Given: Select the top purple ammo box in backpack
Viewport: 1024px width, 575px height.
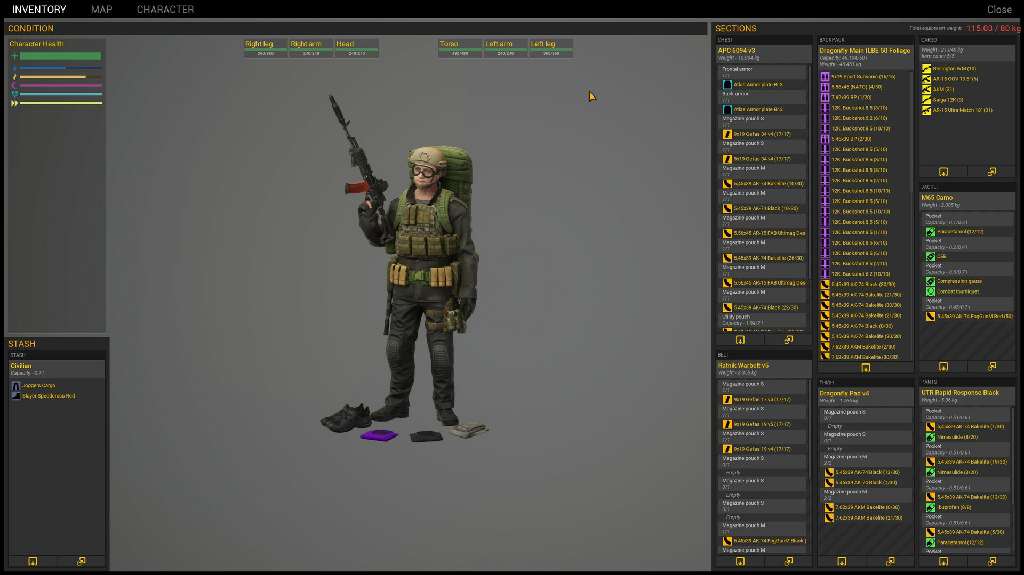Looking at the screenshot, I should (x=824, y=76).
